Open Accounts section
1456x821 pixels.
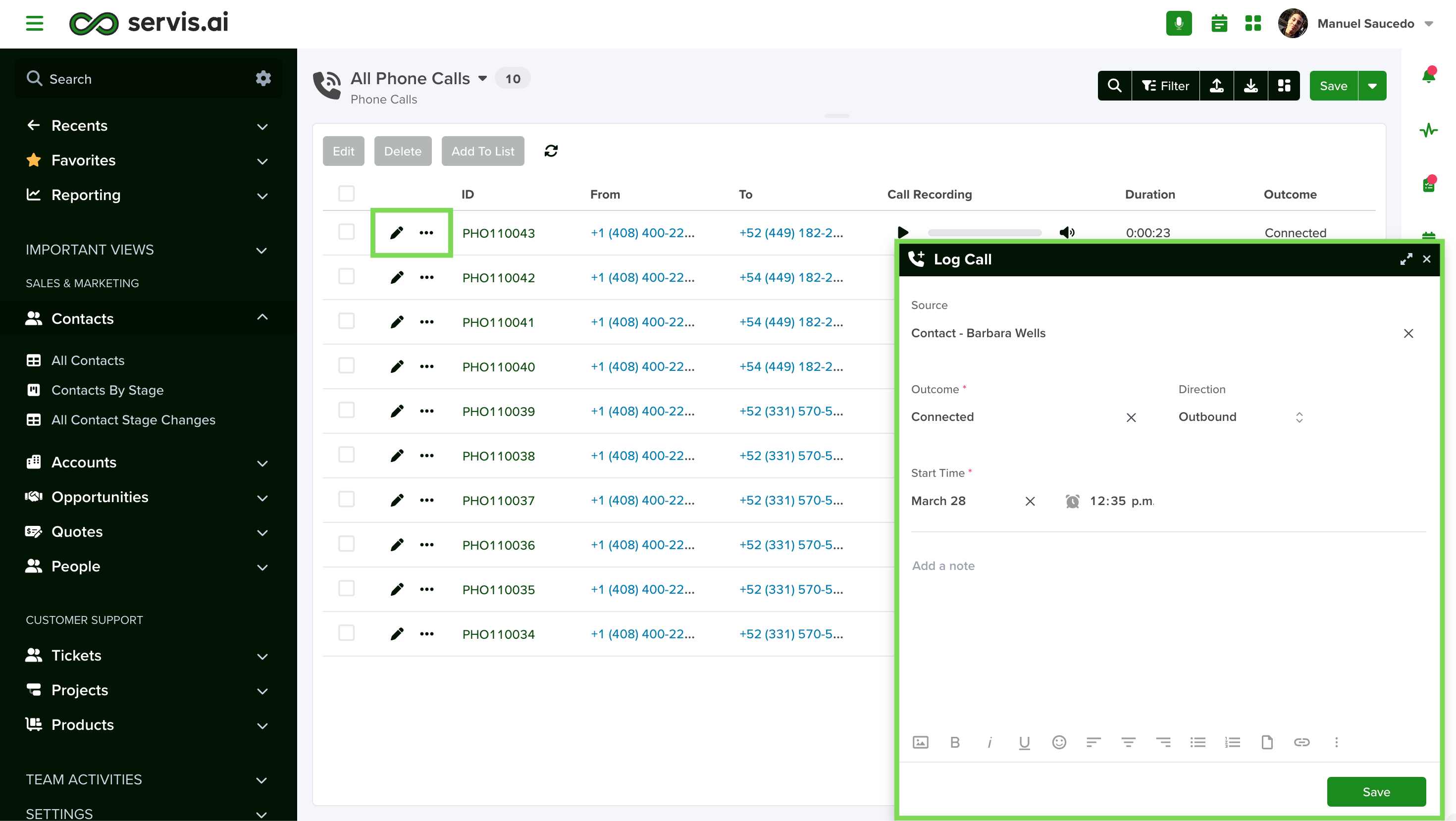pyautogui.click(x=147, y=462)
